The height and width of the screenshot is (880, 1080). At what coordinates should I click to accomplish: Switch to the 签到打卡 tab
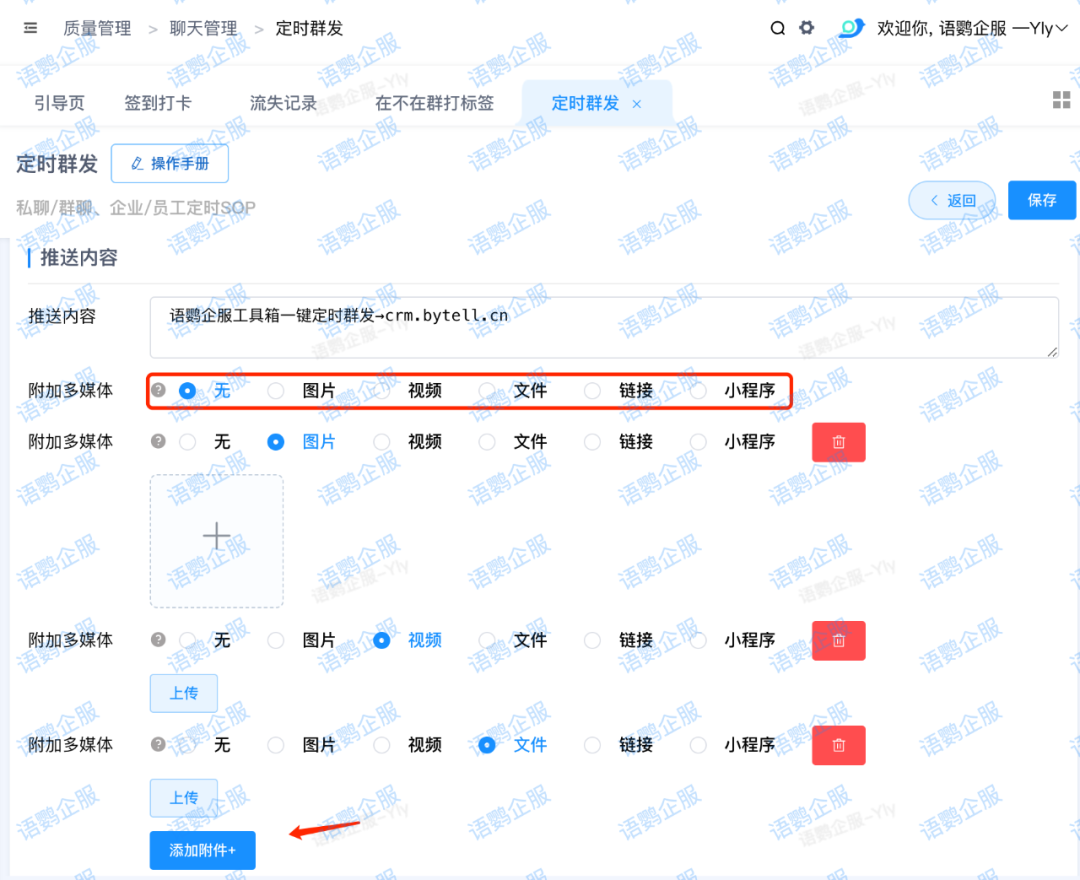pos(158,103)
